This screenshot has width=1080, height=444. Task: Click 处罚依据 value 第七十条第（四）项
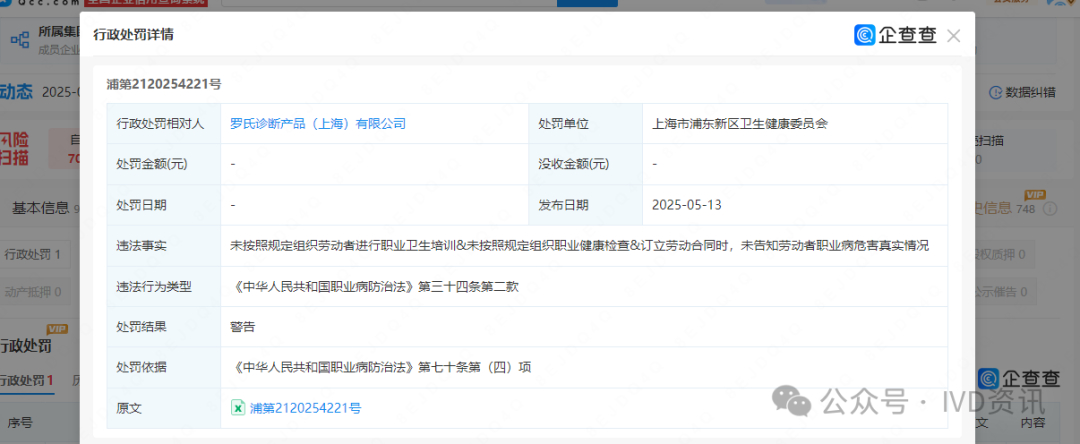381,368
